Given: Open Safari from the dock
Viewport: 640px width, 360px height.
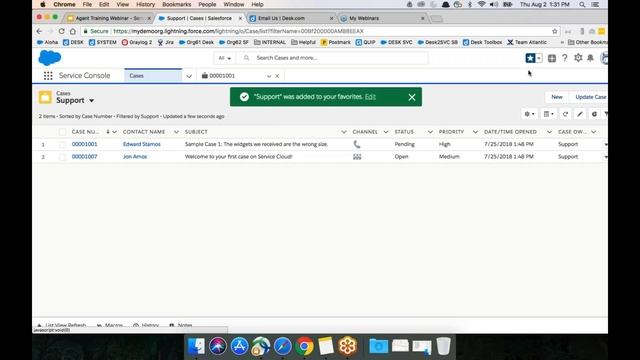Looking at the screenshot, I should [x=283, y=346].
